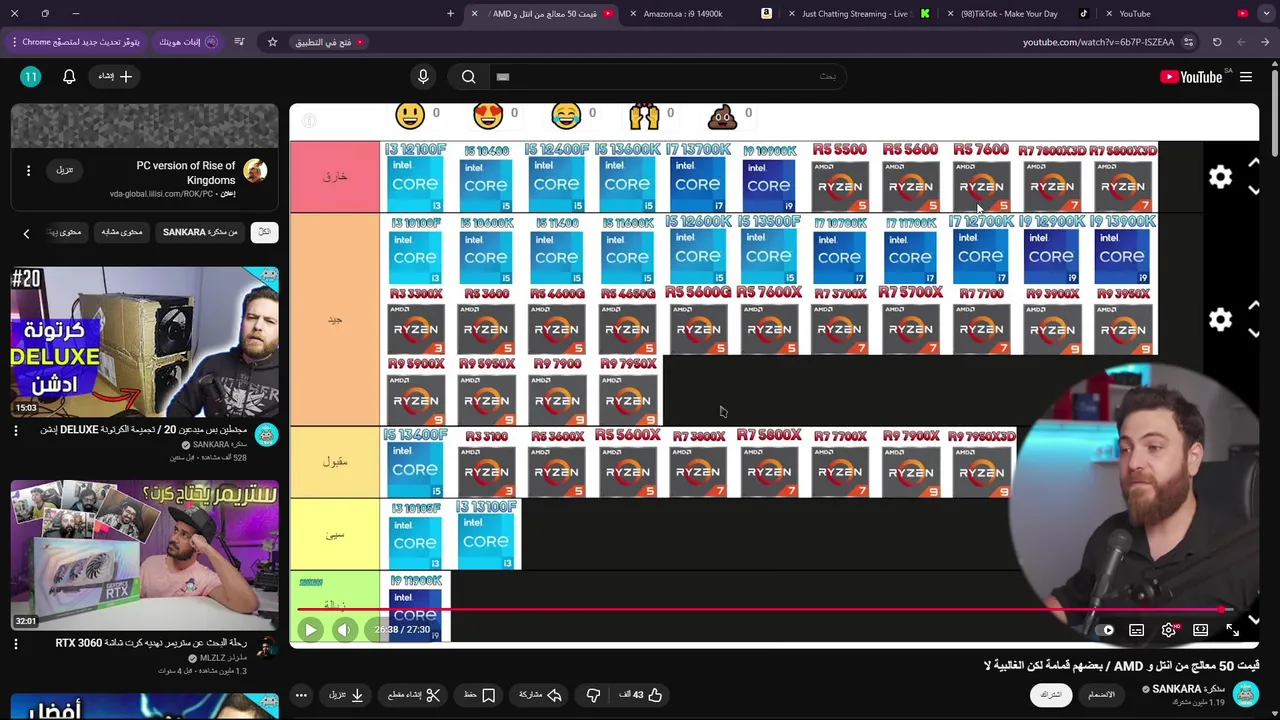Open the كرتونة DELUXE video thumbnail

pos(145,341)
